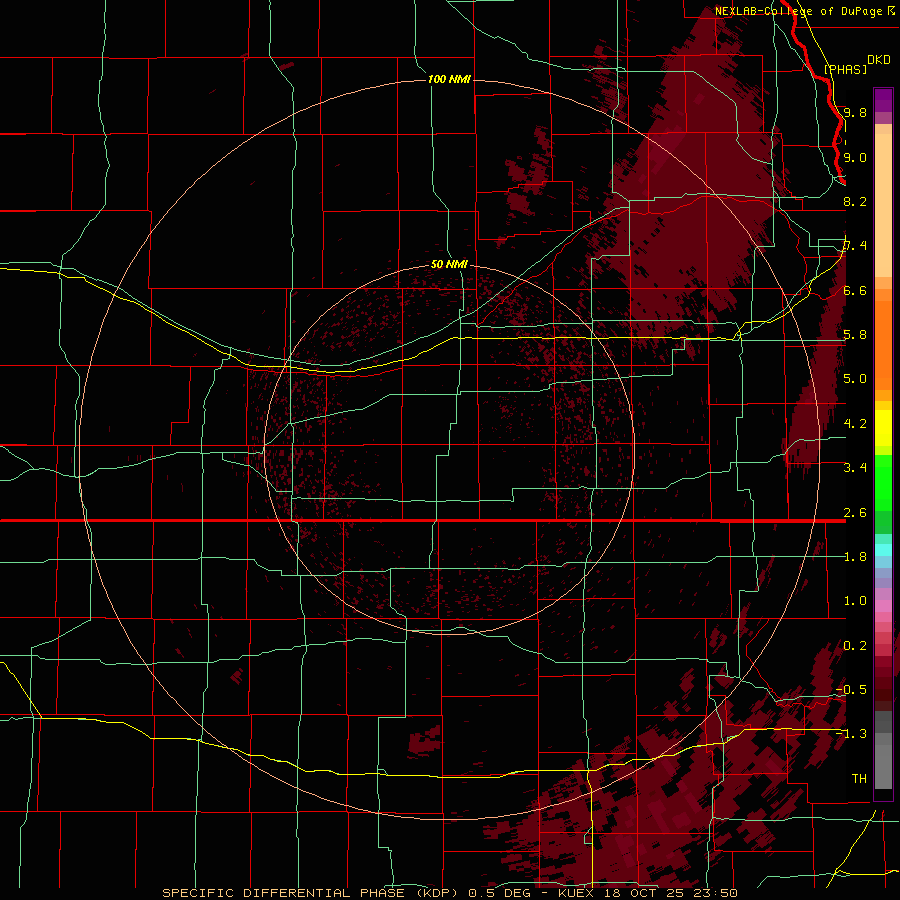Image resolution: width=900 pixels, height=900 pixels.
Task: Click the 1.8 scale value
Action: pyautogui.click(x=855, y=557)
